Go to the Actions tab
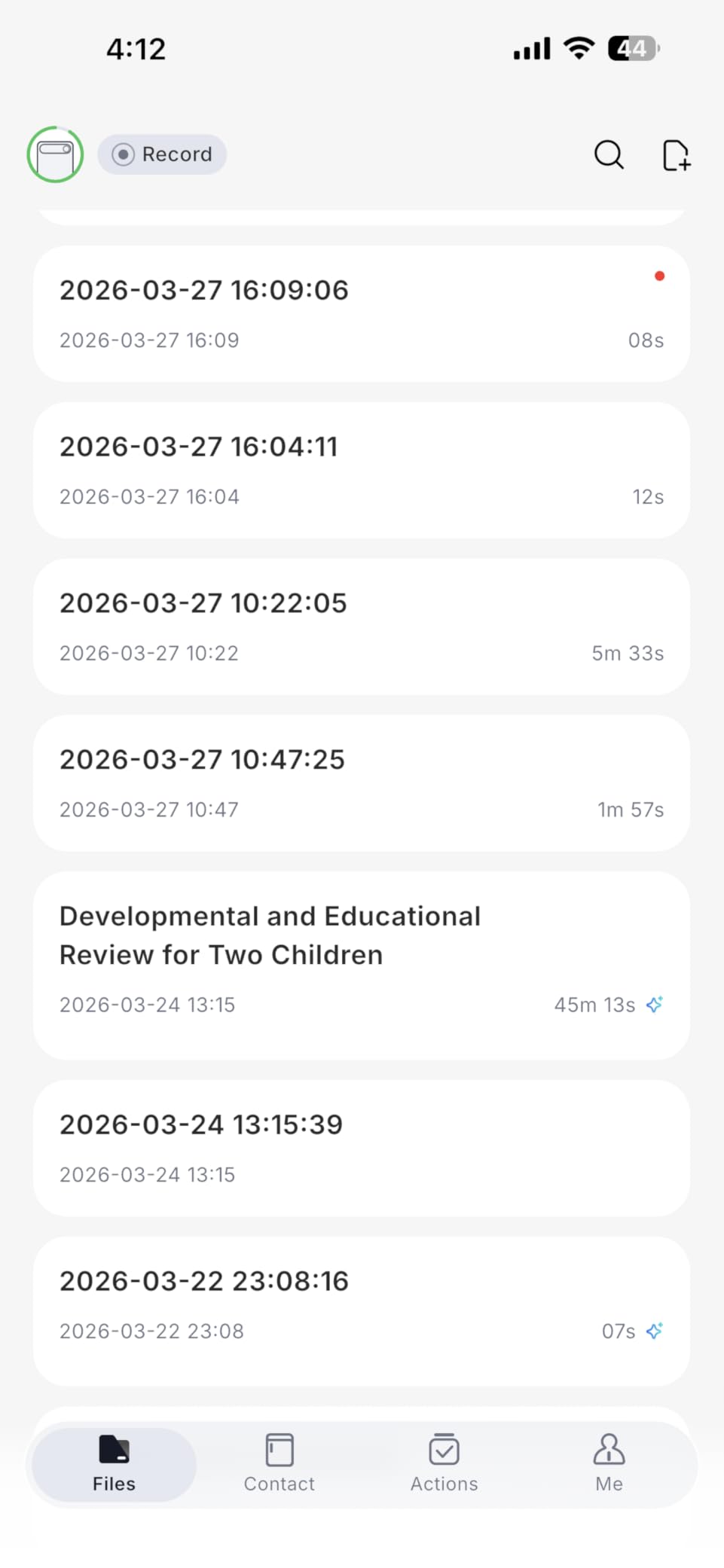 coord(444,1463)
